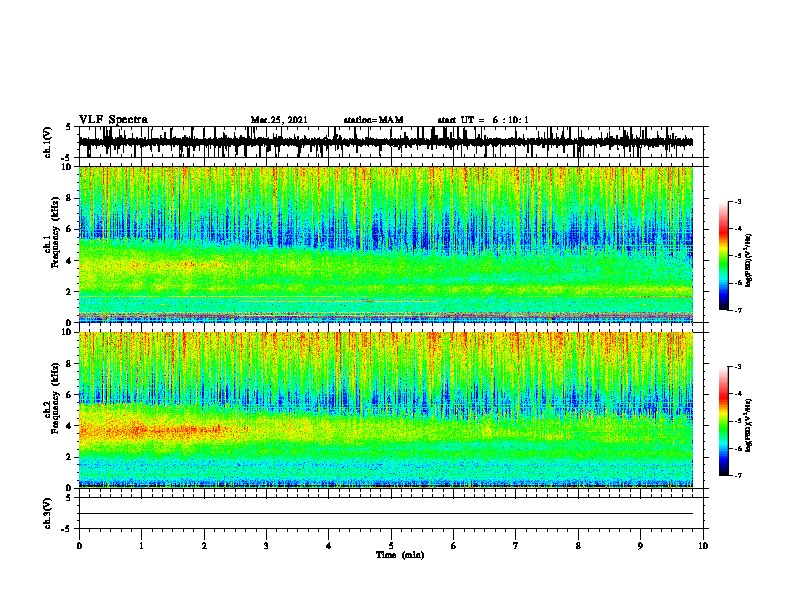Click tick label "9" on the time axis
The width and height of the screenshot is (792, 612).
[x=640, y=546]
